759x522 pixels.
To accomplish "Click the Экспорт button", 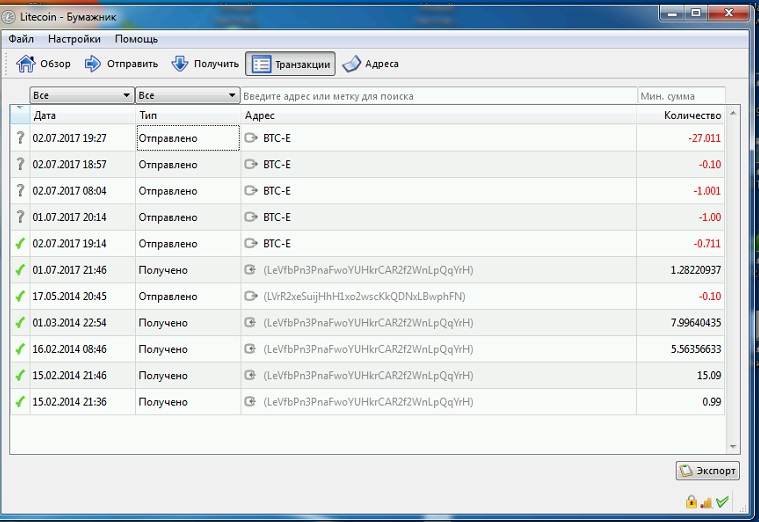I will coord(708,470).
